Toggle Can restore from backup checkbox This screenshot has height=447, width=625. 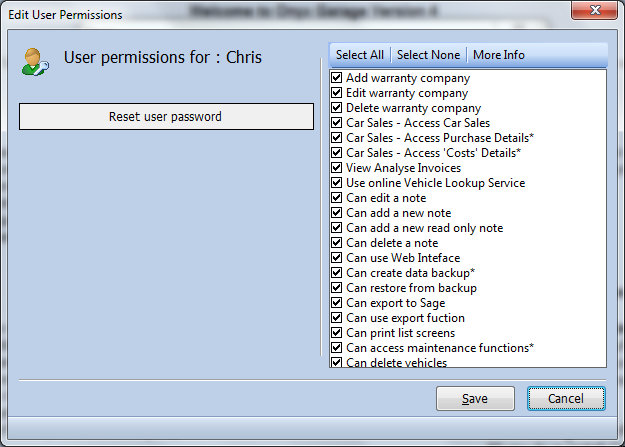point(336,287)
